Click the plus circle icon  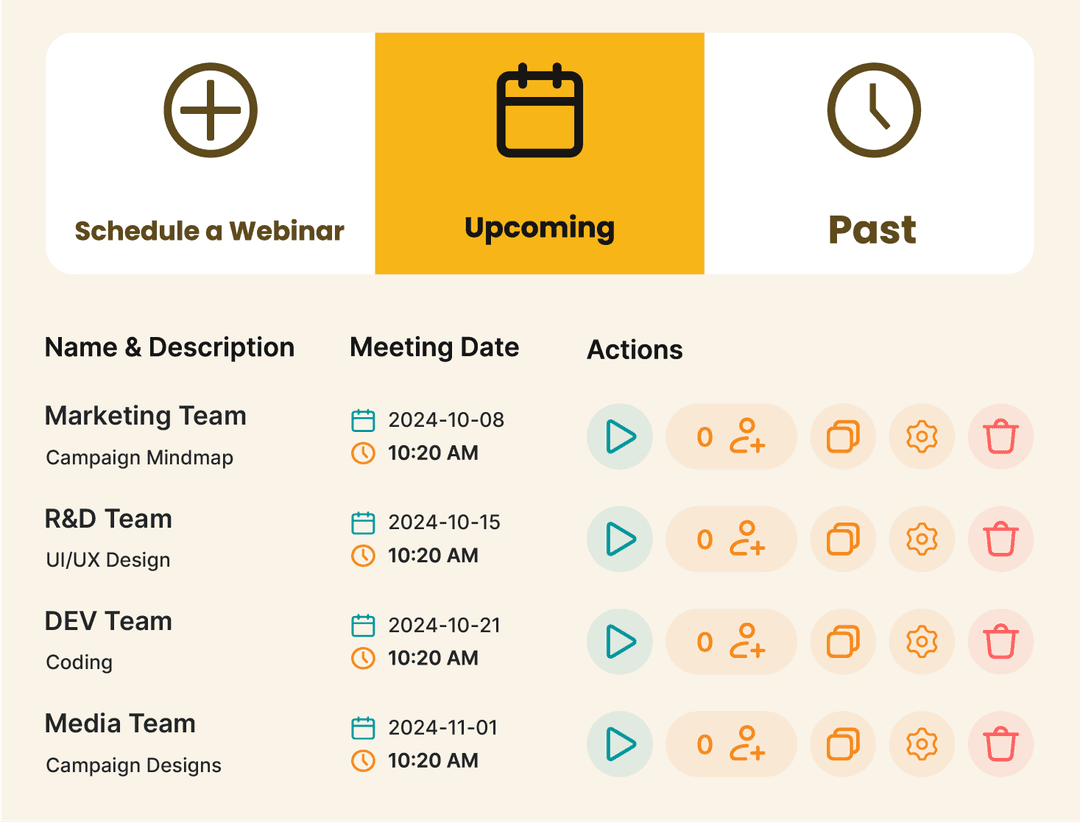pos(210,110)
